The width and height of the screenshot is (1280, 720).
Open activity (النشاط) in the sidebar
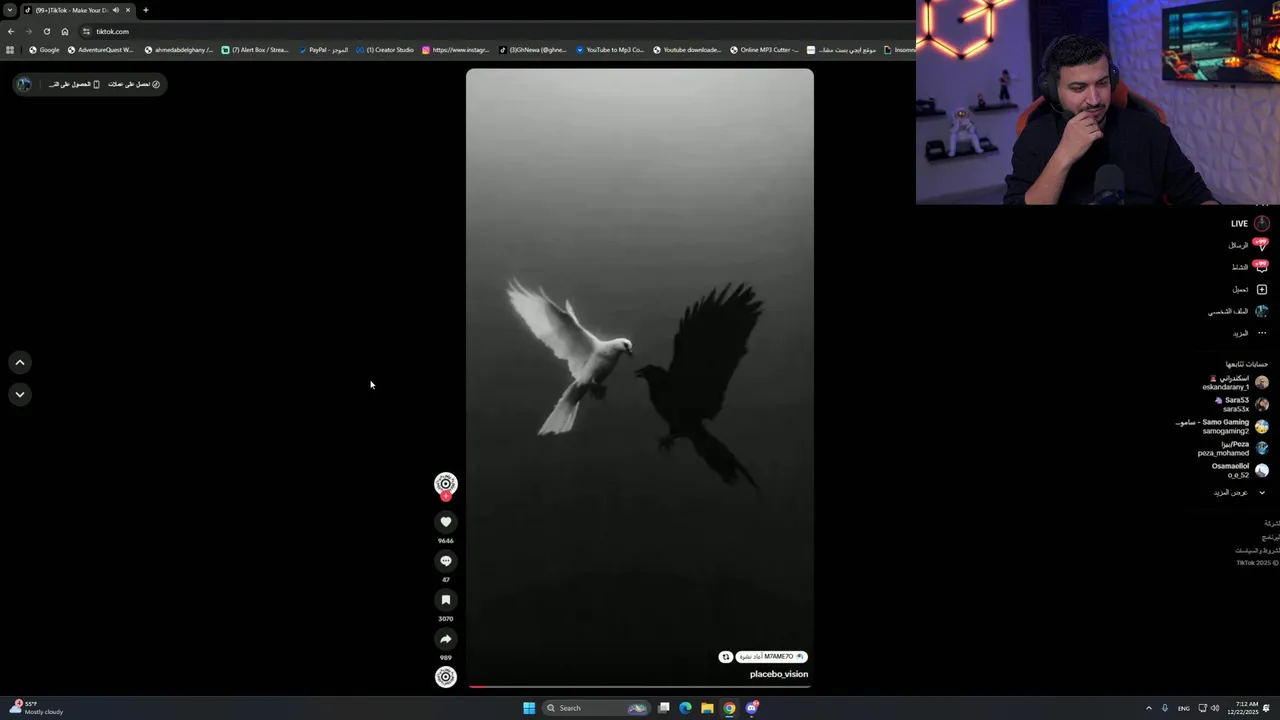click(x=1250, y=267)
